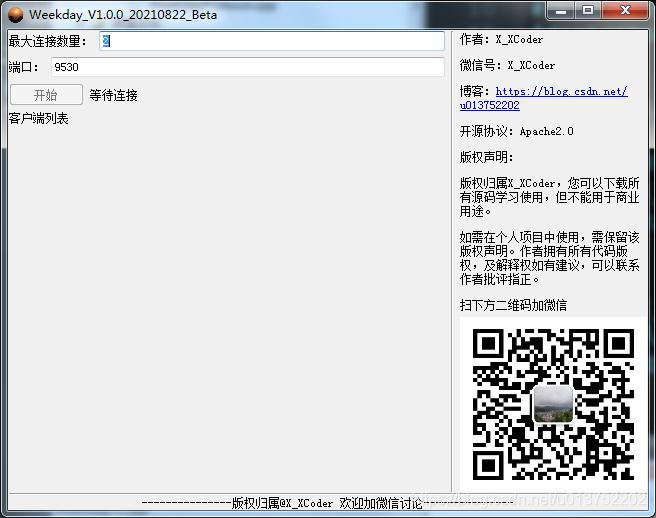
Task: Click the 最大连接数量 label
Action: [48, 41]
